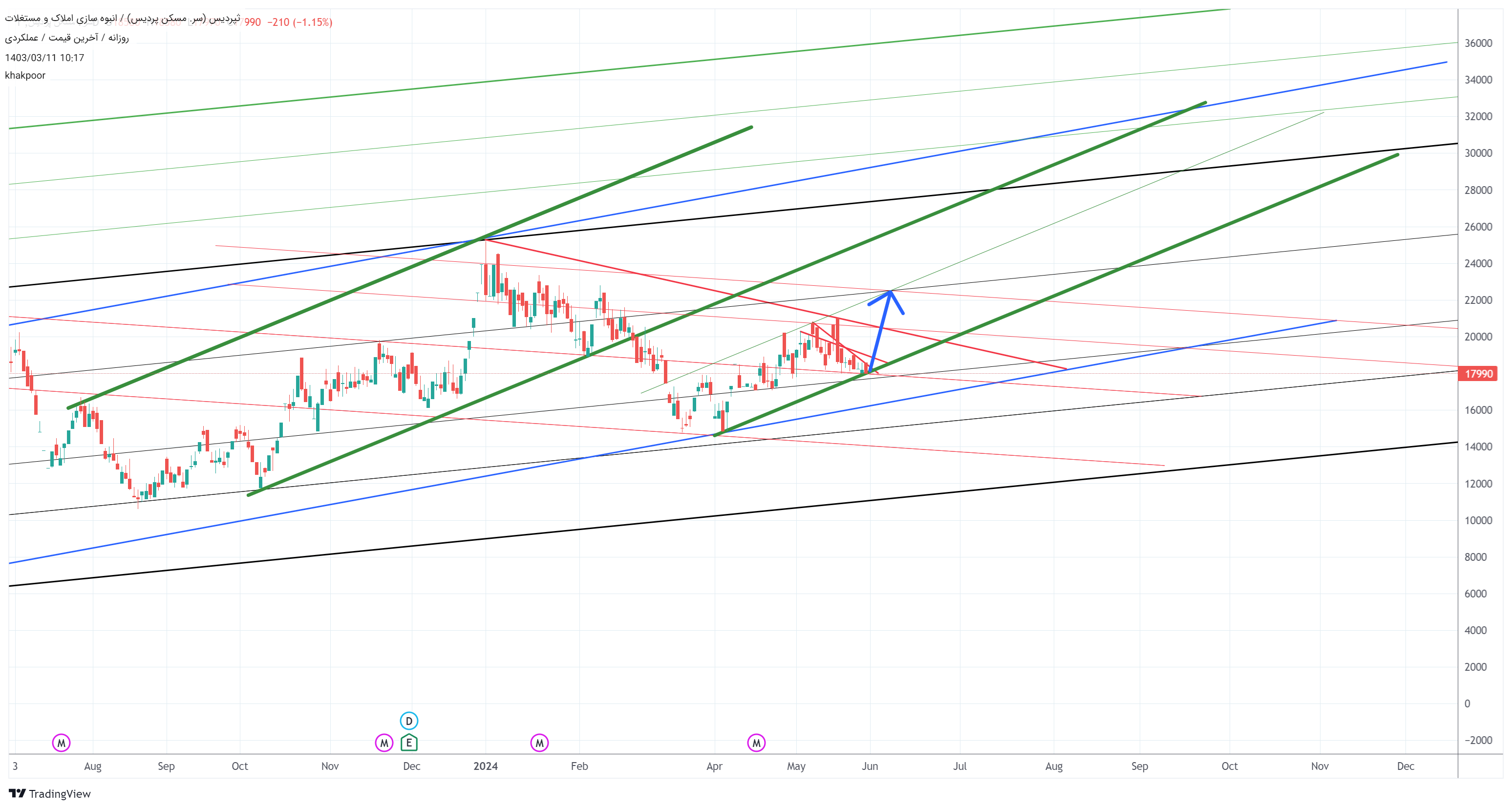Viewport: 1512px width, 809px height.
Task: Click the Feb label on the time axis
Action: pyautogui.click(x=579, y=766)
